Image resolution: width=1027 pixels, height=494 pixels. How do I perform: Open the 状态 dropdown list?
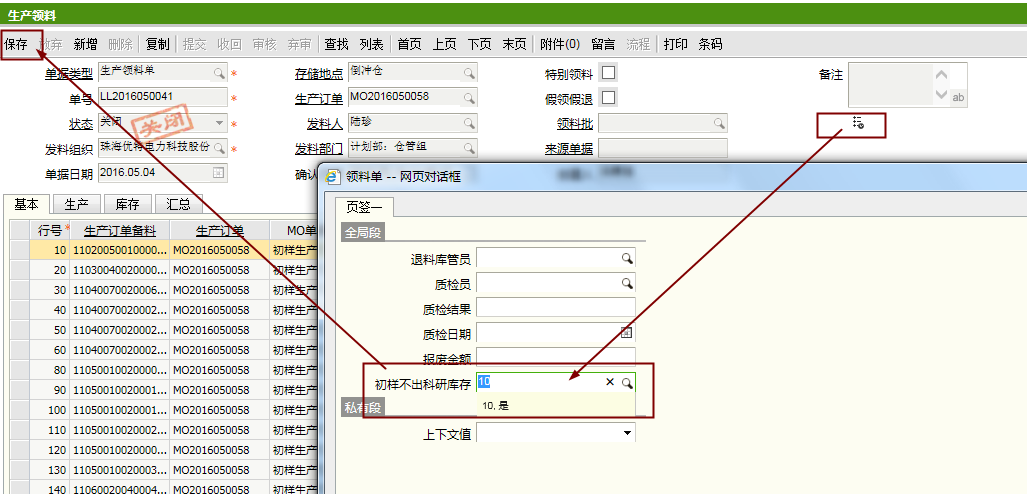click(219, 123)
